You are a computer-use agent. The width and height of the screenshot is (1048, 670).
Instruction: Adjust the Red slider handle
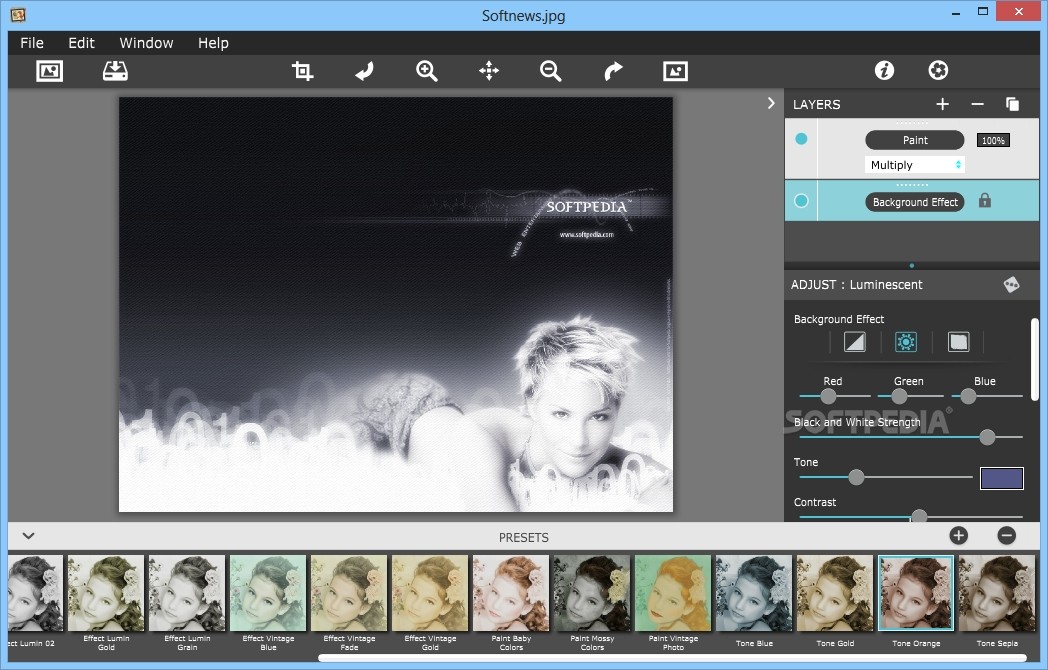(x=828, y=397)
